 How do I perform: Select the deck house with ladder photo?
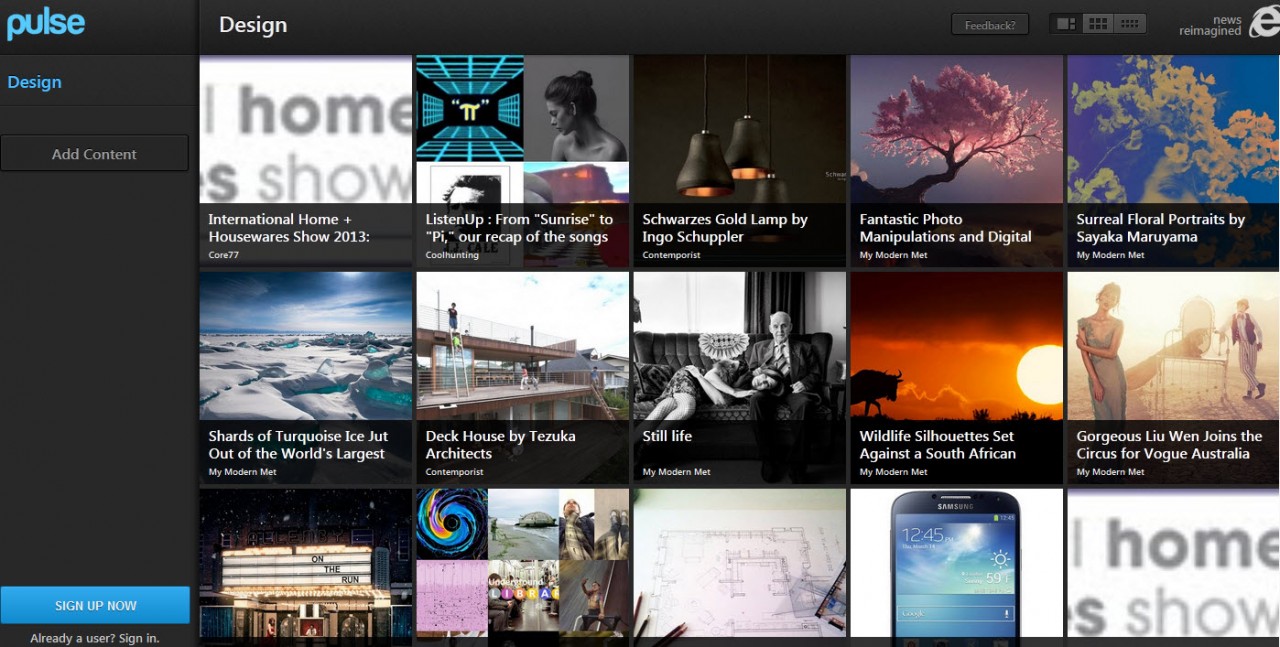523,346
